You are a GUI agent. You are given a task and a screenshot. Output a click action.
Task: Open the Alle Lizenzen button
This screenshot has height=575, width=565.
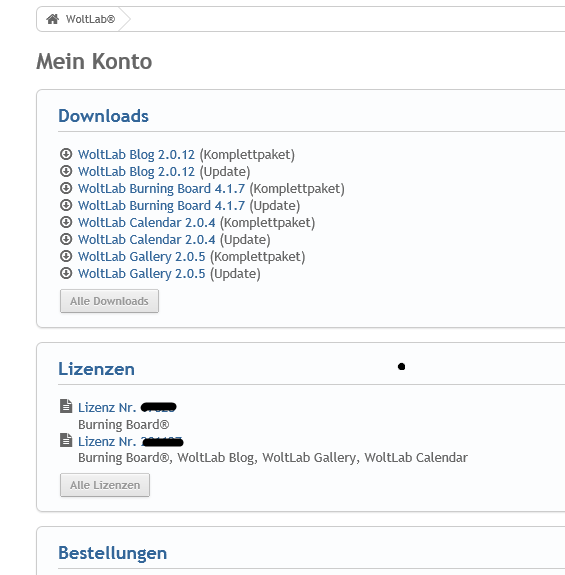(x=105, y=485)
